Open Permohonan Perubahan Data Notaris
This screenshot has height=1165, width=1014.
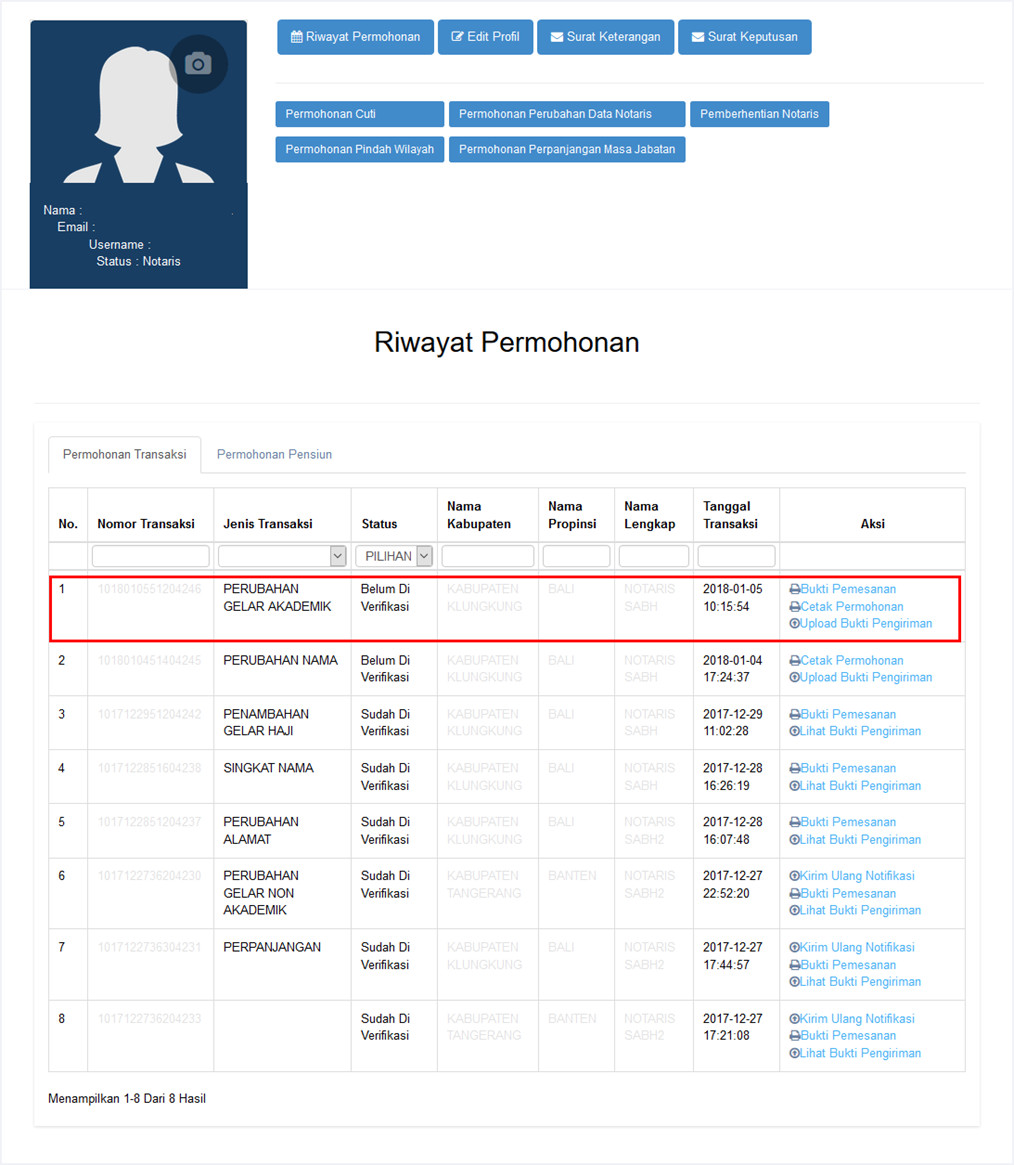point(566,114)
